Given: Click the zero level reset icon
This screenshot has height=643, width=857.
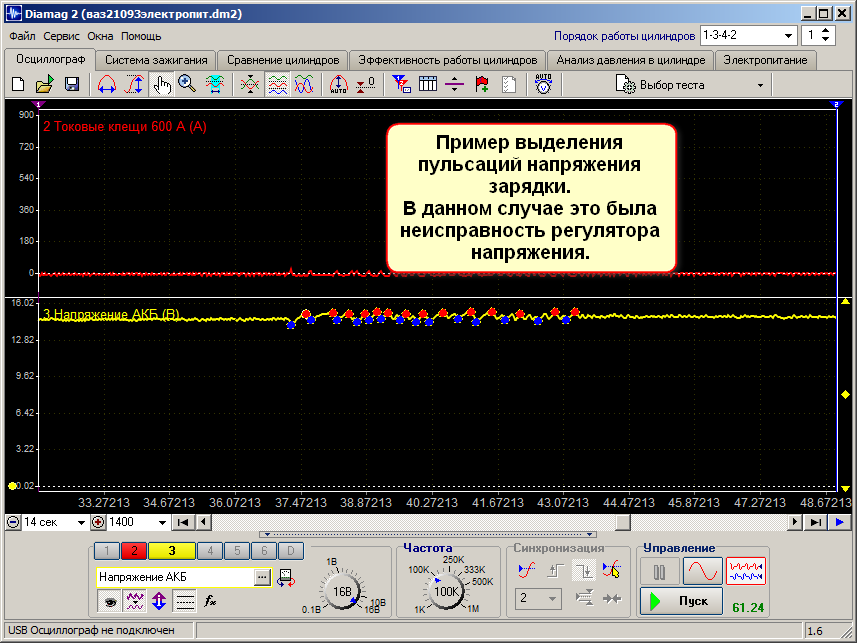Looking at the screenshot, I should (365, 84).
